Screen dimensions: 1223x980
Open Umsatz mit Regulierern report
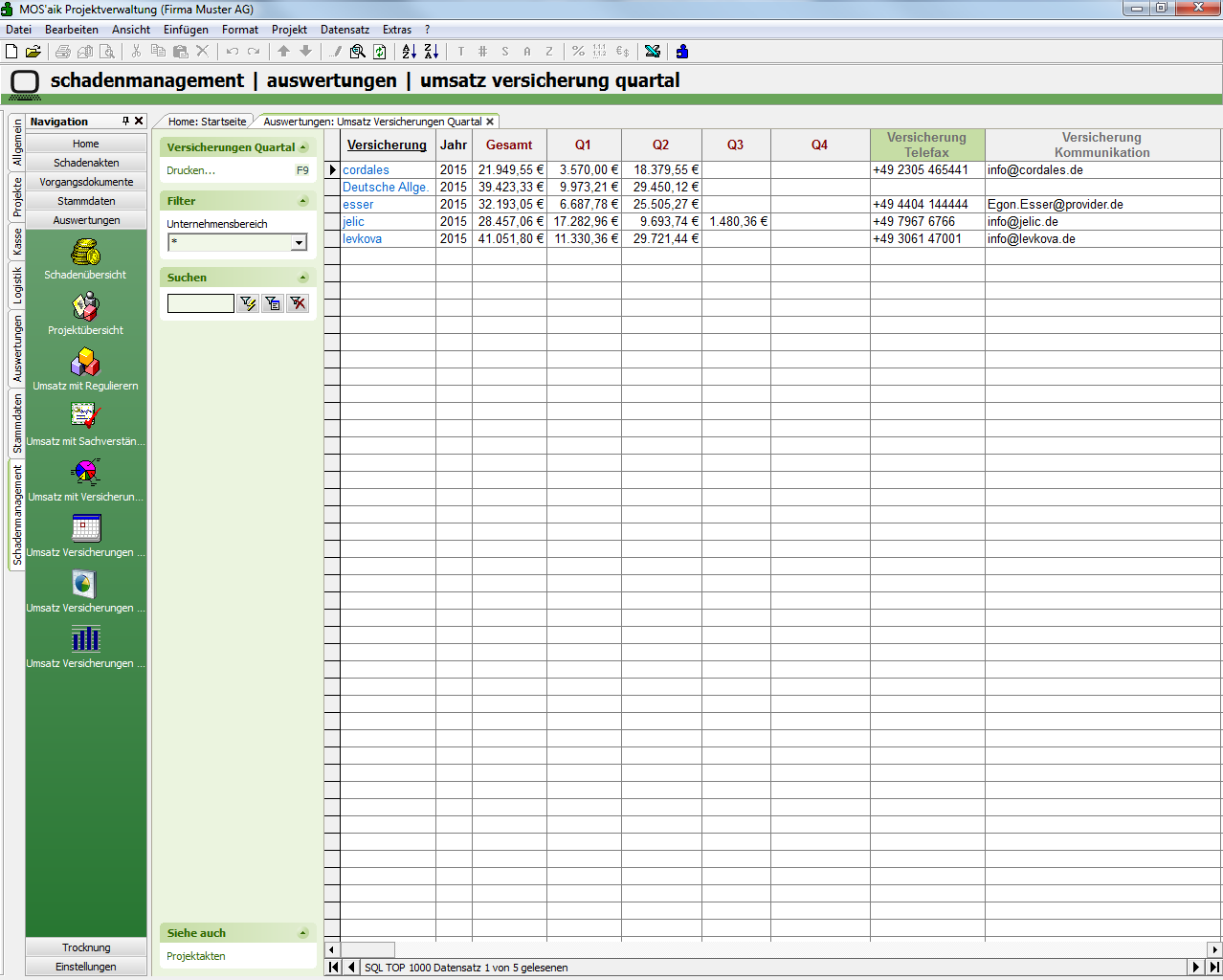click(x=86, y=364)
